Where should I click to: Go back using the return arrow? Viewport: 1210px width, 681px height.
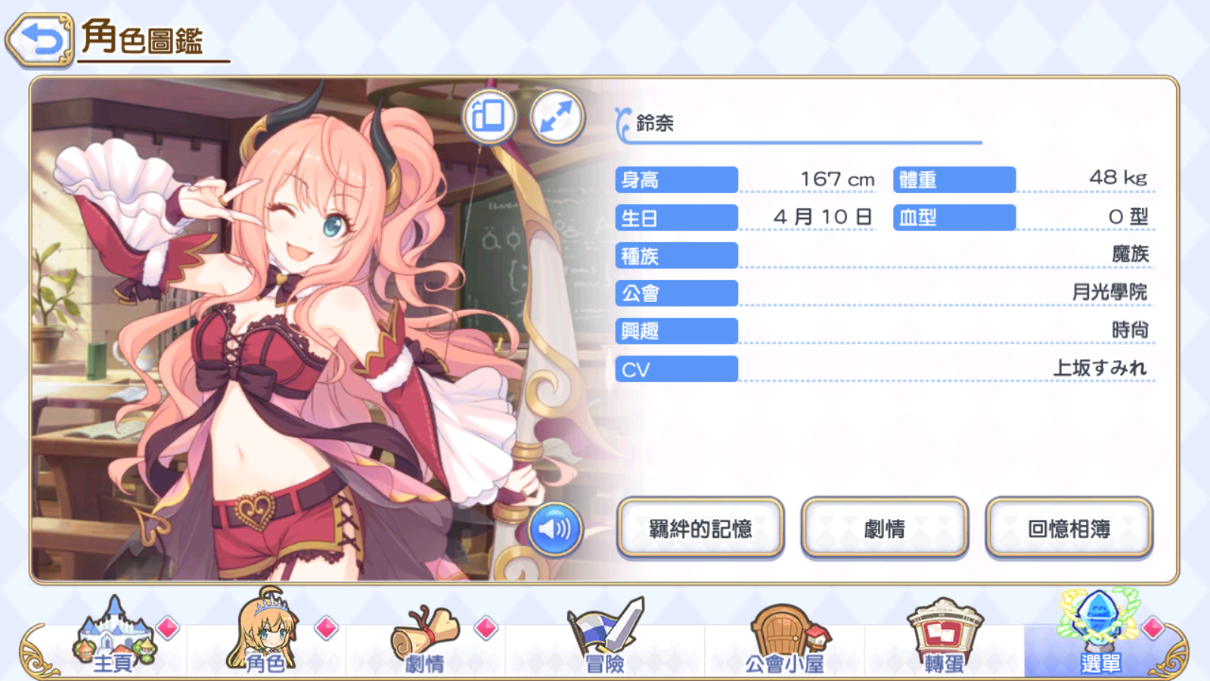(40, 40)
